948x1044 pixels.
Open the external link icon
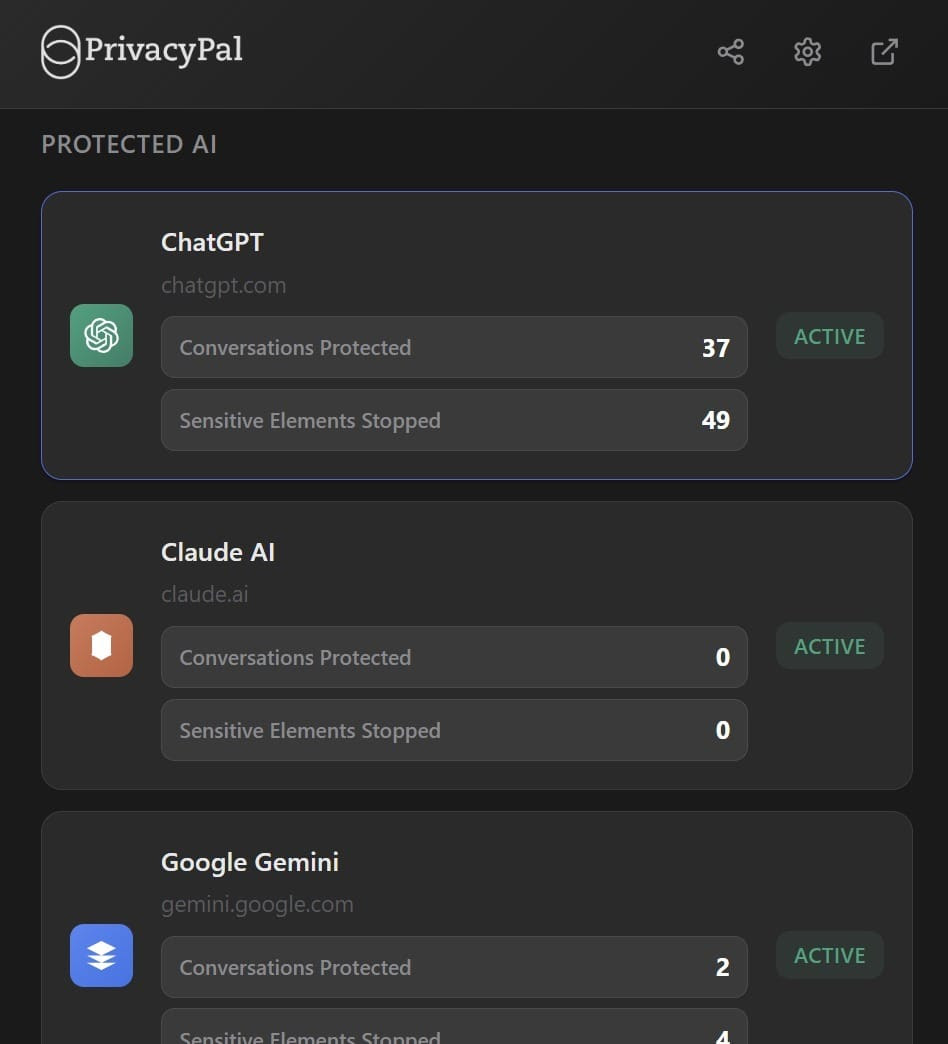(x=883, y=52)
